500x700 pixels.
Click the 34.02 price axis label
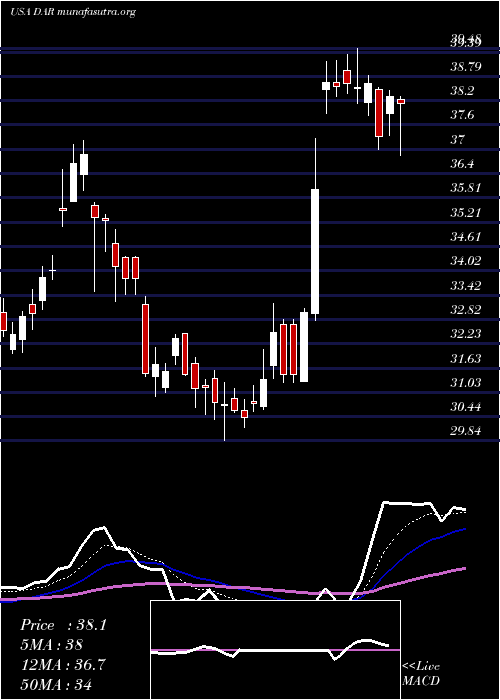(466, 261)
